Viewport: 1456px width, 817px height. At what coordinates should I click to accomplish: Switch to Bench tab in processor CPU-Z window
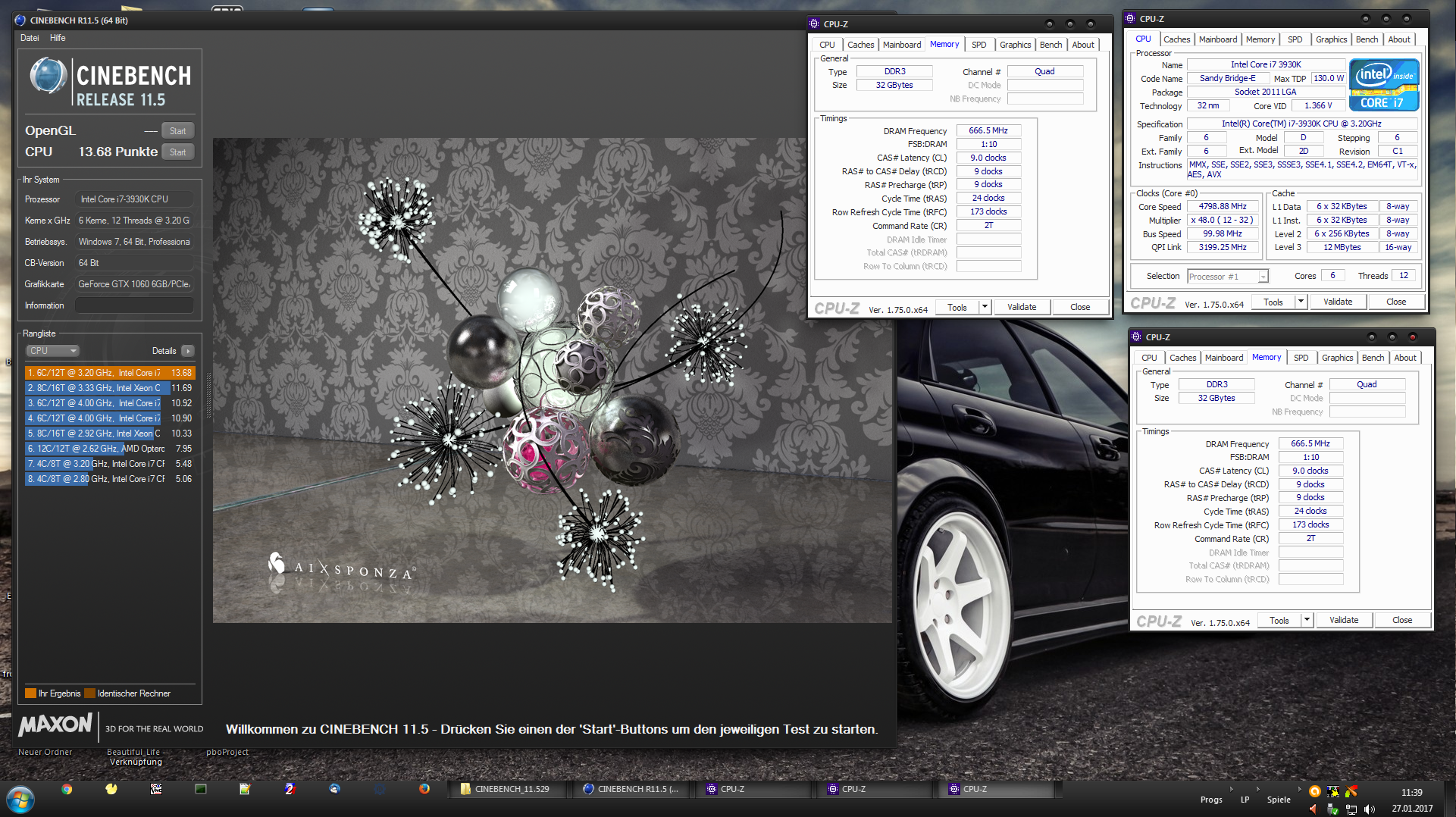[1367, 39]
